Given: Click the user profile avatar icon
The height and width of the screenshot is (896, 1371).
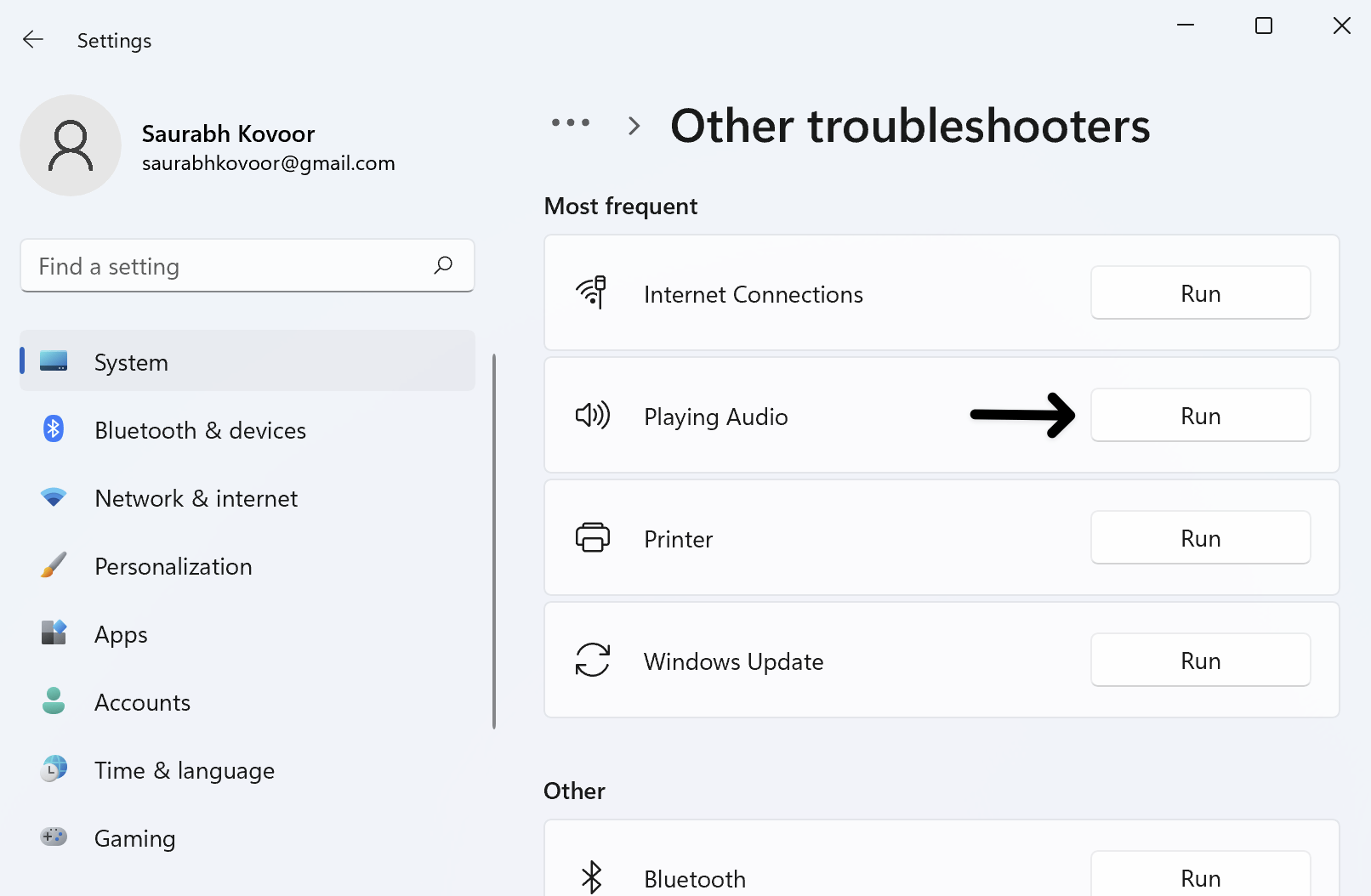Looking at the screenshot, I should click(71, 145).
